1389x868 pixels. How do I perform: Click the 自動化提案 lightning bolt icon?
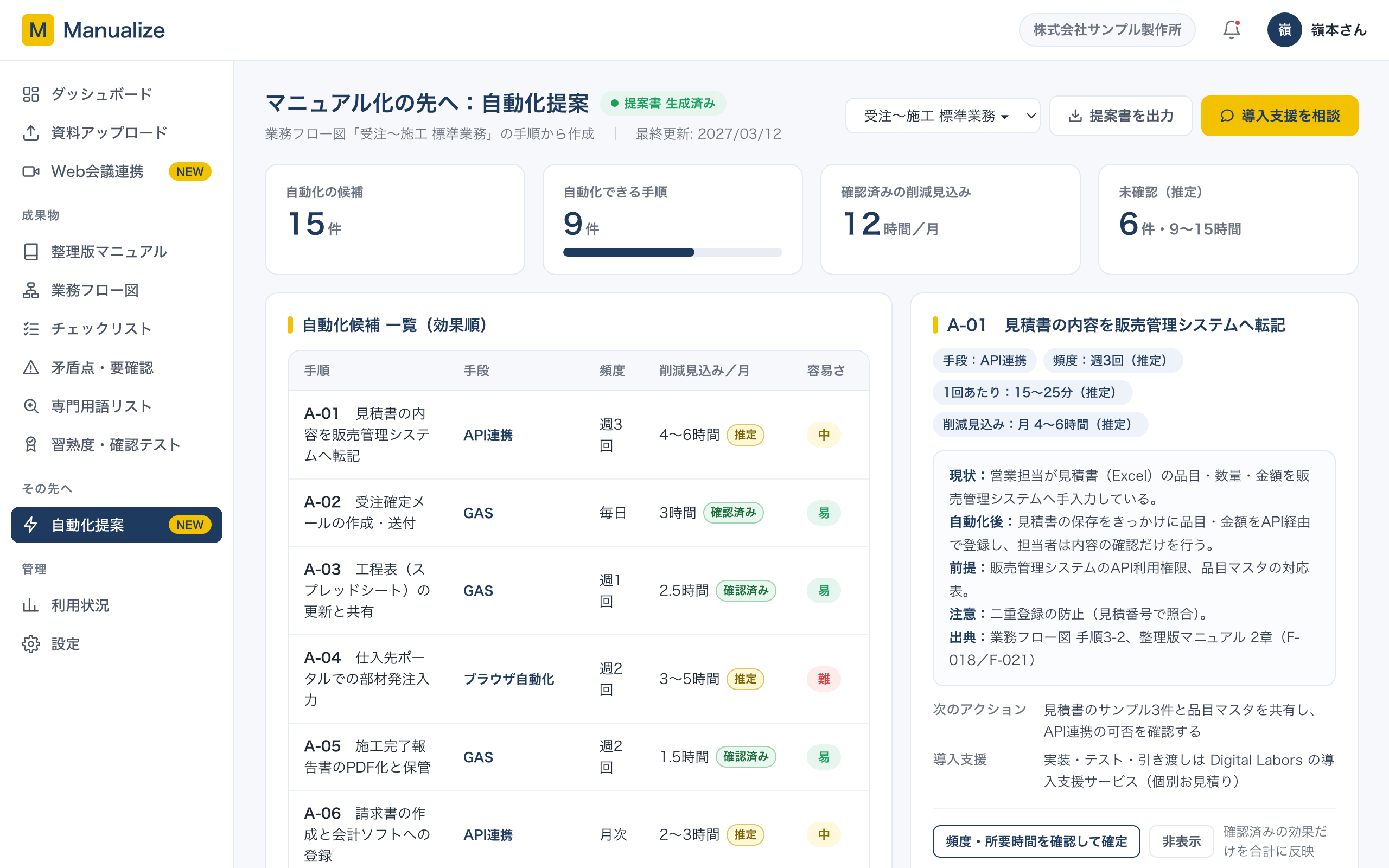[31, 525]
